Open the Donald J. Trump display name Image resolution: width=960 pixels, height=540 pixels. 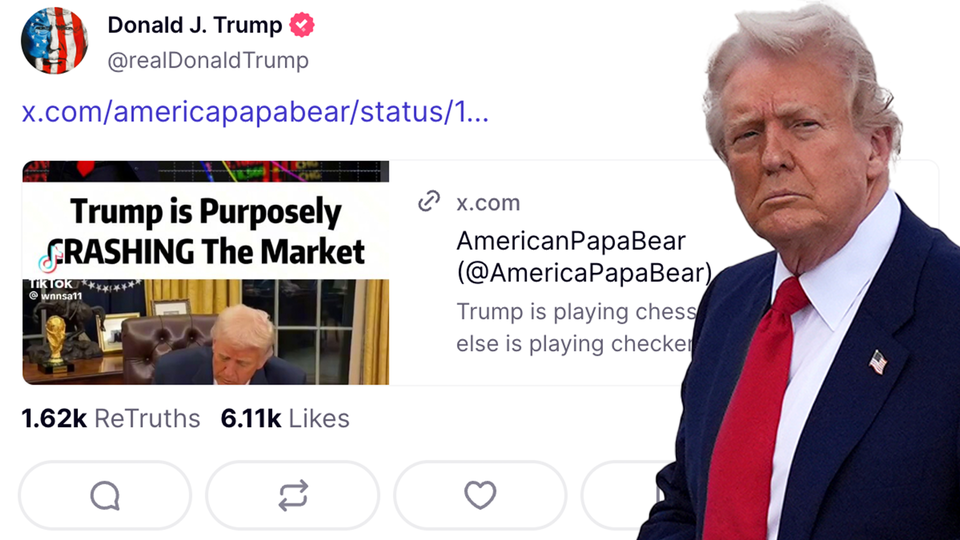(195, 25)
